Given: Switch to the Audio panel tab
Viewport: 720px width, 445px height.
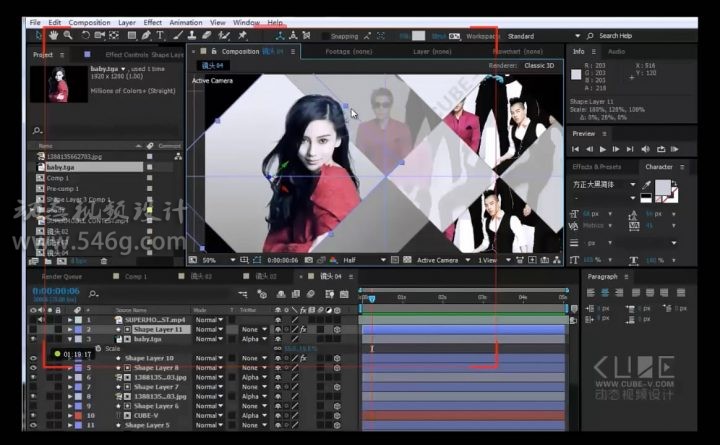Looking at the screenshot, I should [x=616, y=51].
